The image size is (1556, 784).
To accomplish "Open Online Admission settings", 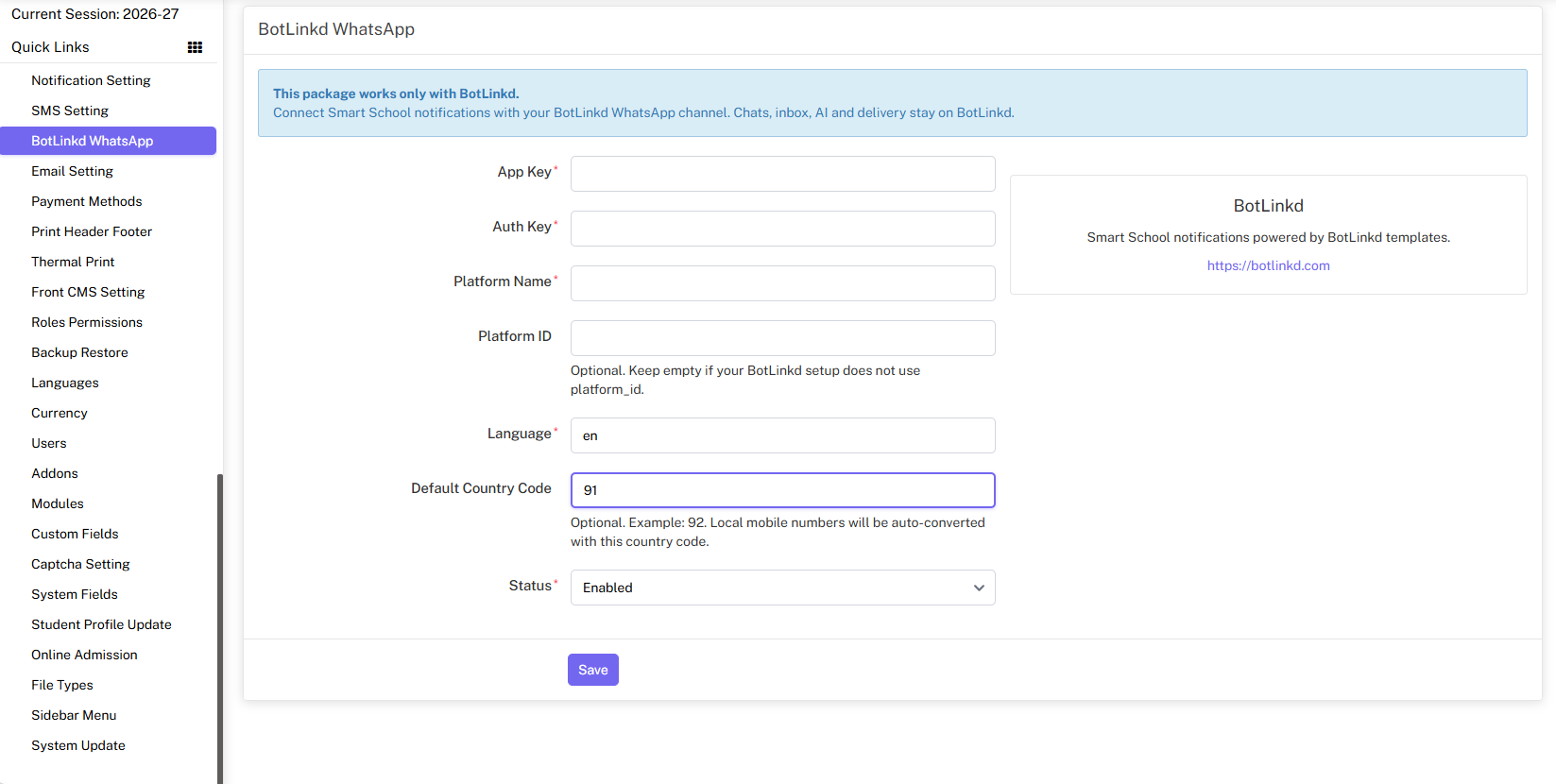I will 84,655.
